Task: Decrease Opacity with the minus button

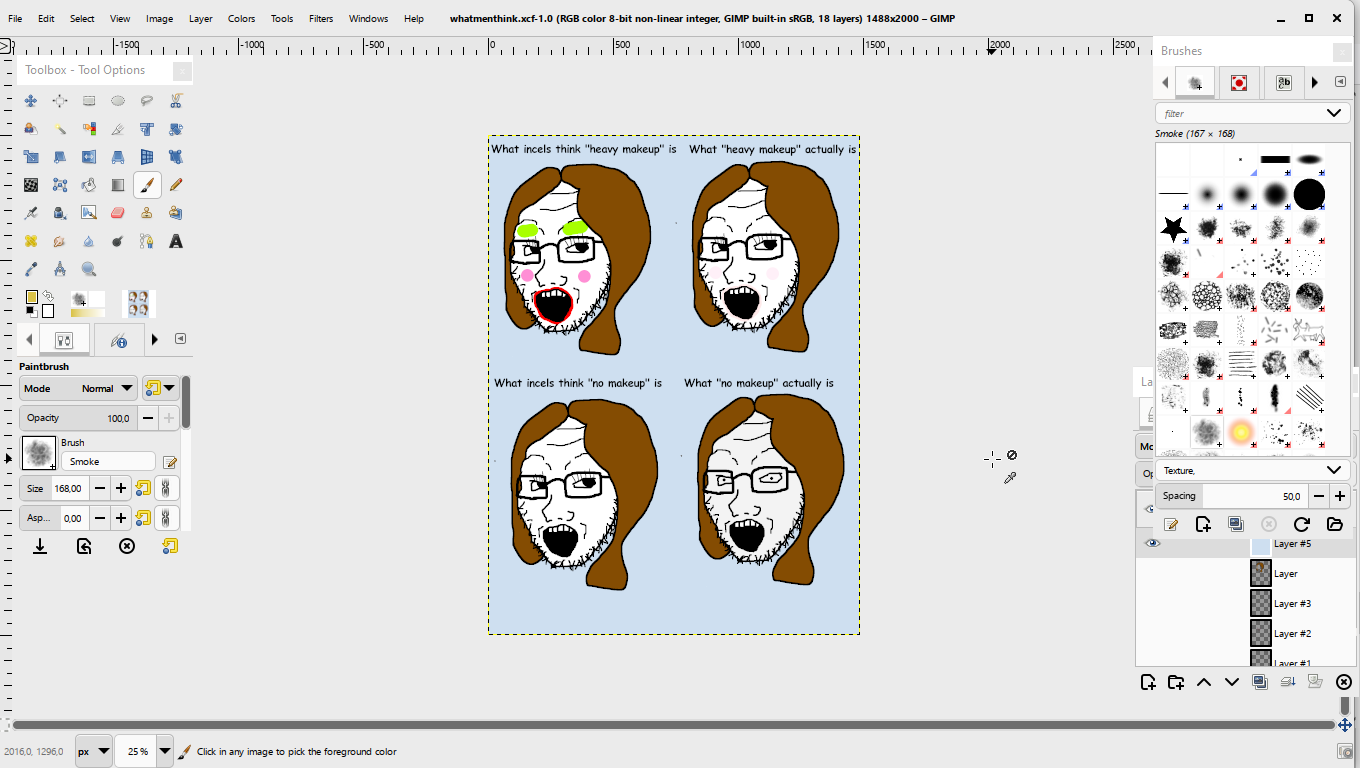Action: pyautogui.click(x=148, y=418)
